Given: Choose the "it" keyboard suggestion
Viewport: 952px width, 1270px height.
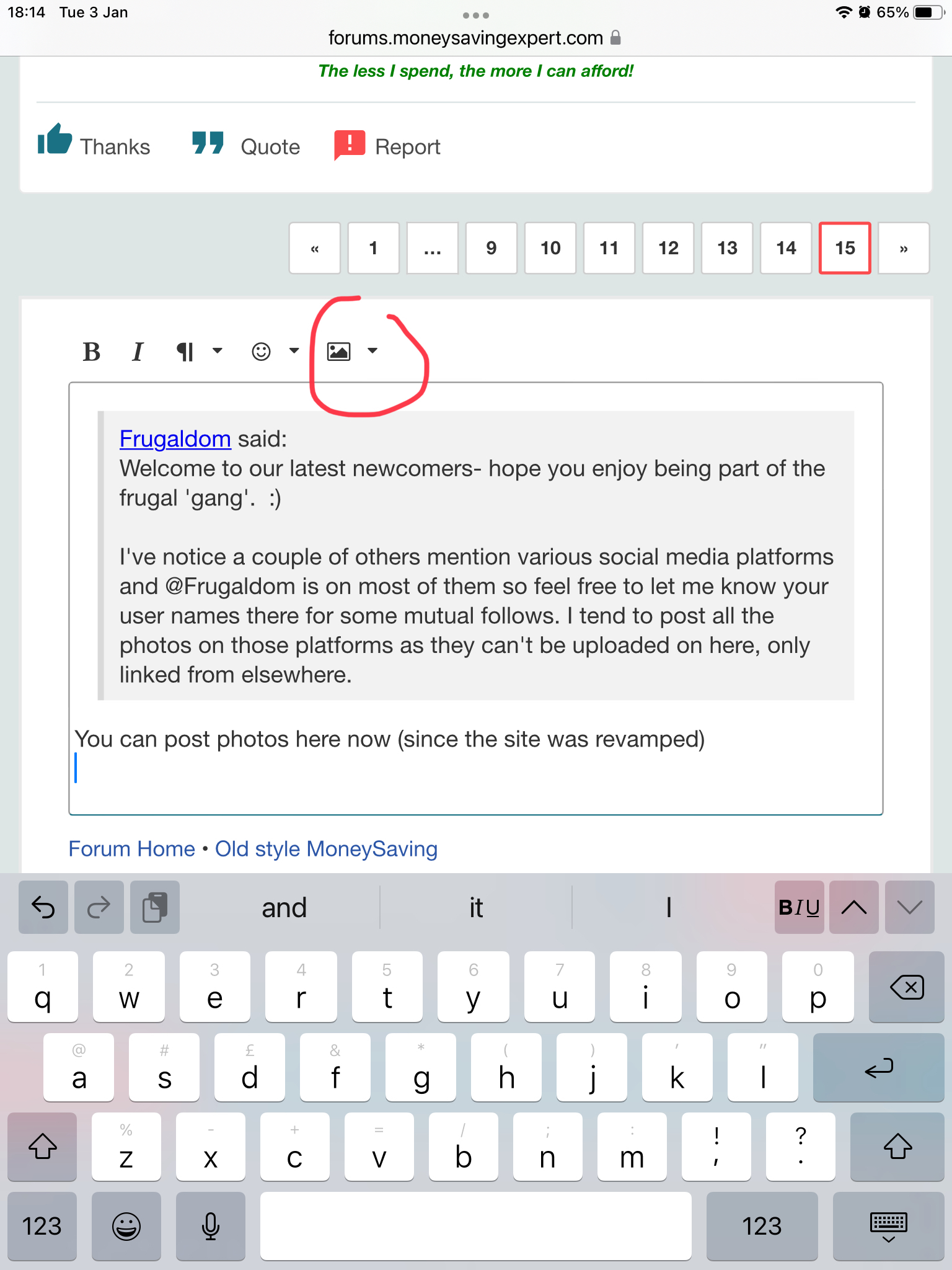Looking at the screenshot, I should click(476, 907).
